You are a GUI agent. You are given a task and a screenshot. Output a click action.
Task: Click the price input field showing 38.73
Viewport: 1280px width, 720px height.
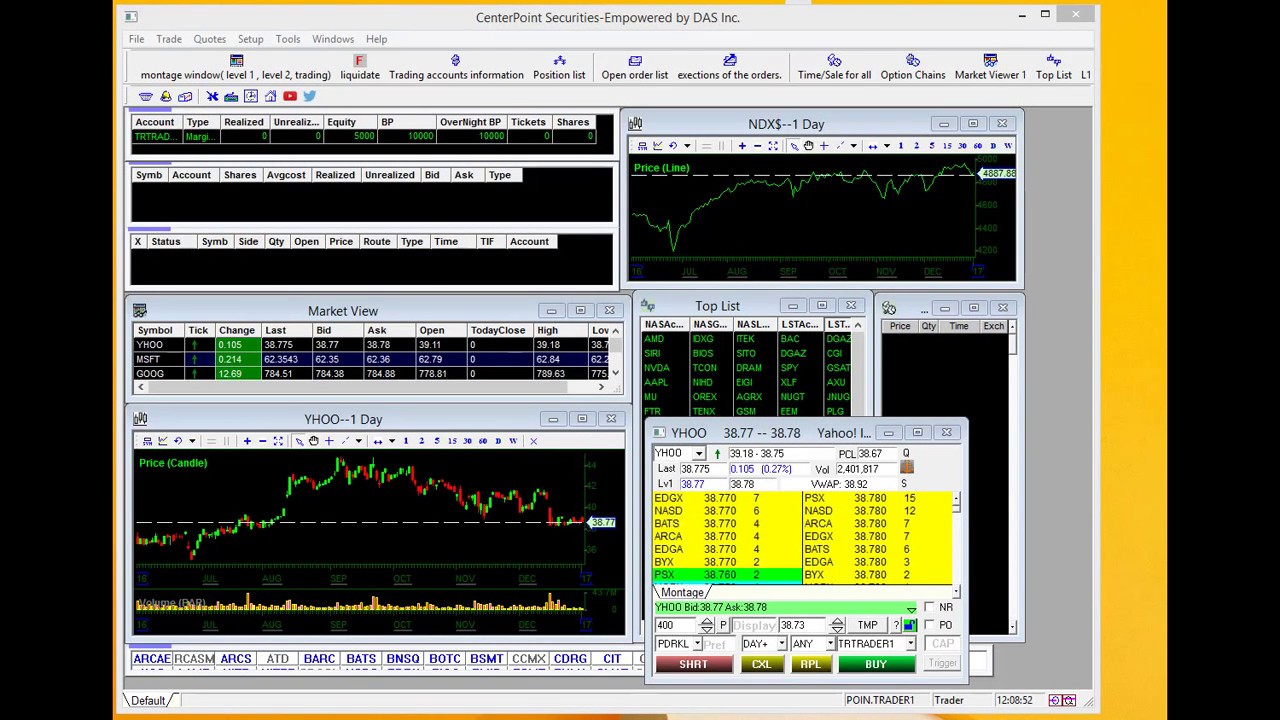coord(803,625)
